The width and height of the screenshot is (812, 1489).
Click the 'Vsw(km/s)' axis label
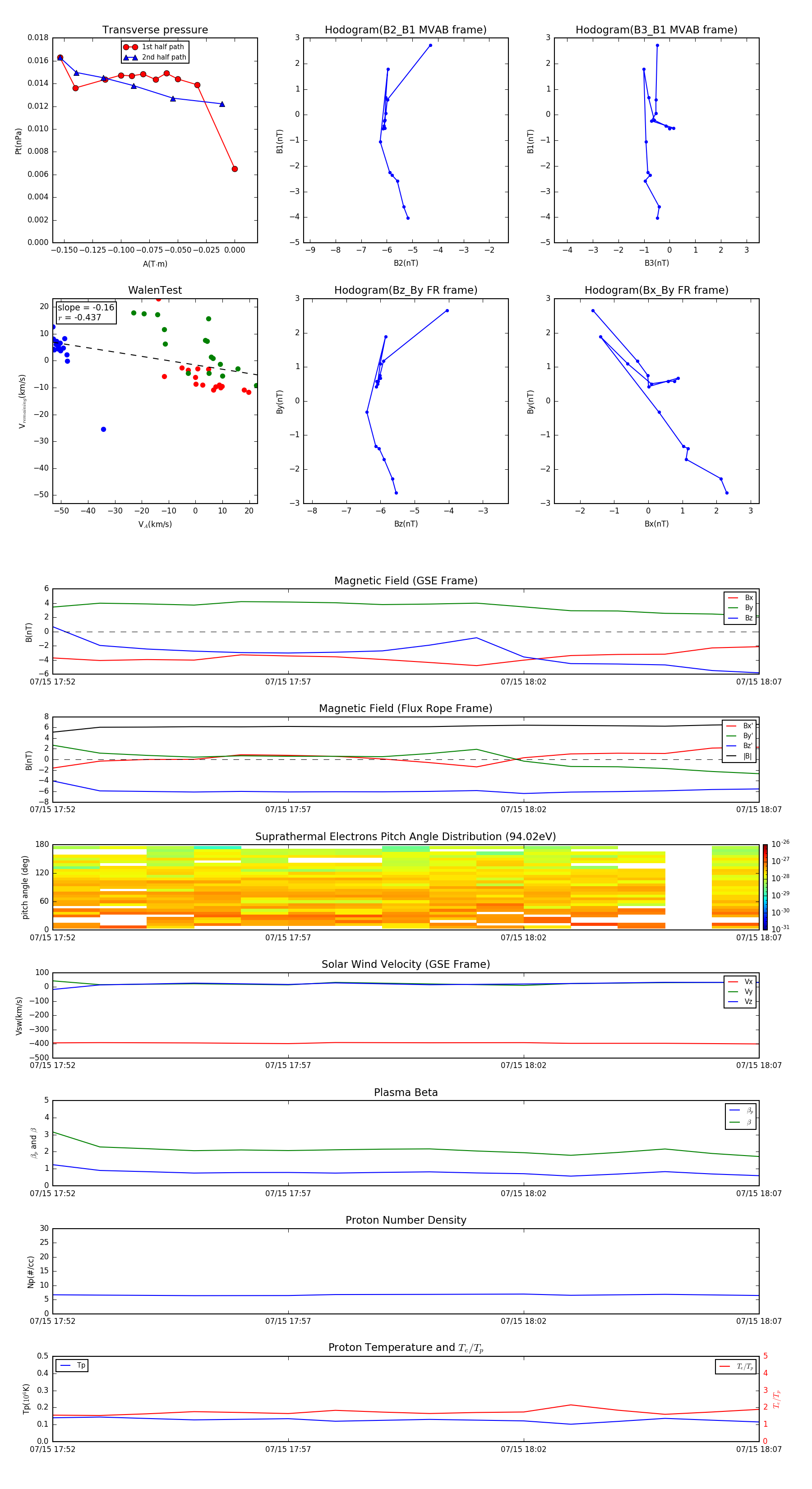(18, 1016)
